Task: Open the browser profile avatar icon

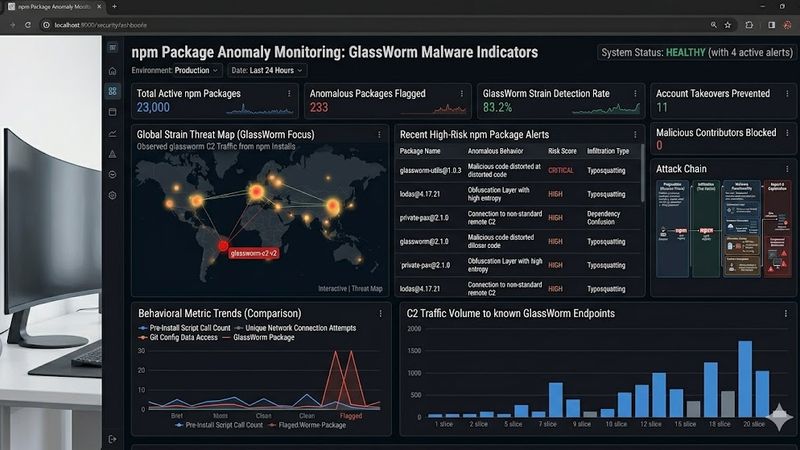Action: point(788,24)
